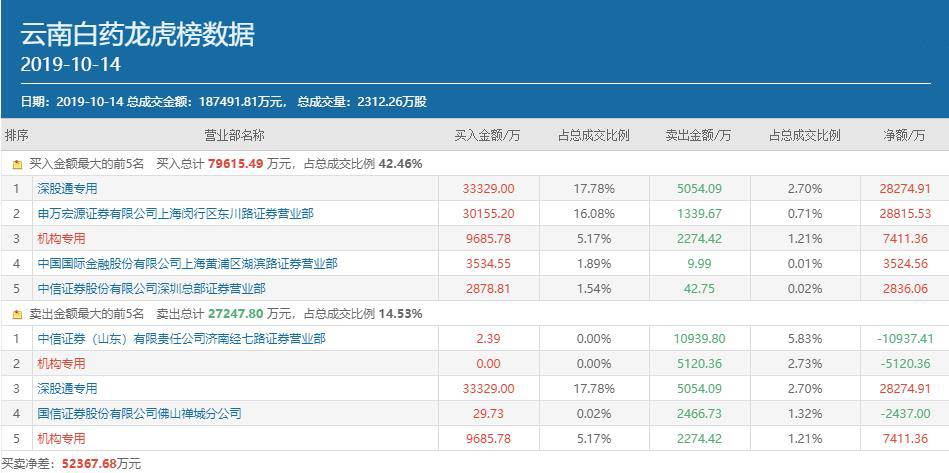This screenshot has width=949, height=473.
Task: Click the sell amount 1339.67
Action: pyautogui.click(x=699, y=214)
